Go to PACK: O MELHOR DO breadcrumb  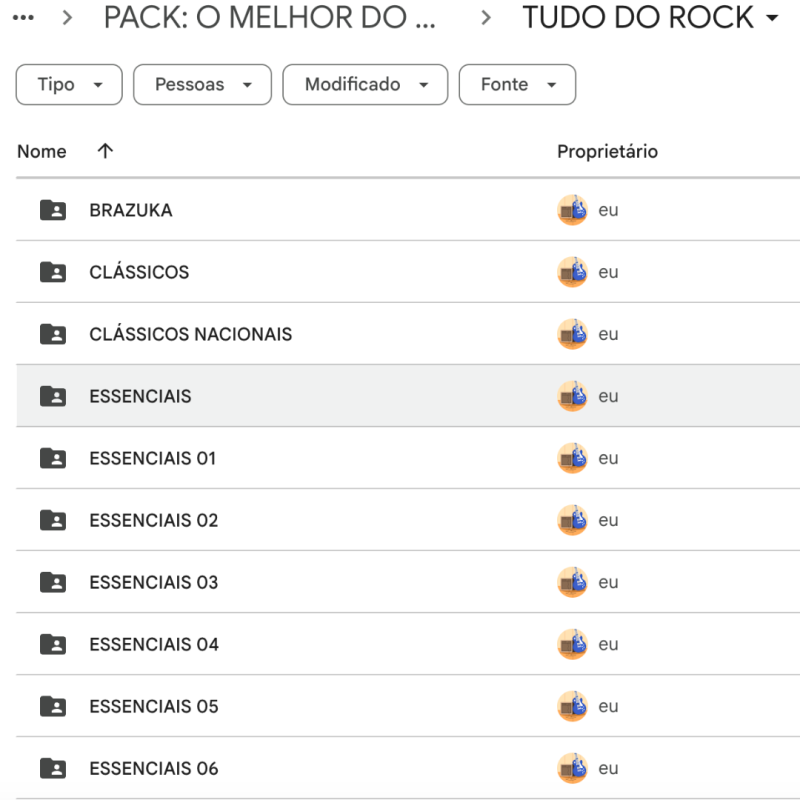[270, 17]
